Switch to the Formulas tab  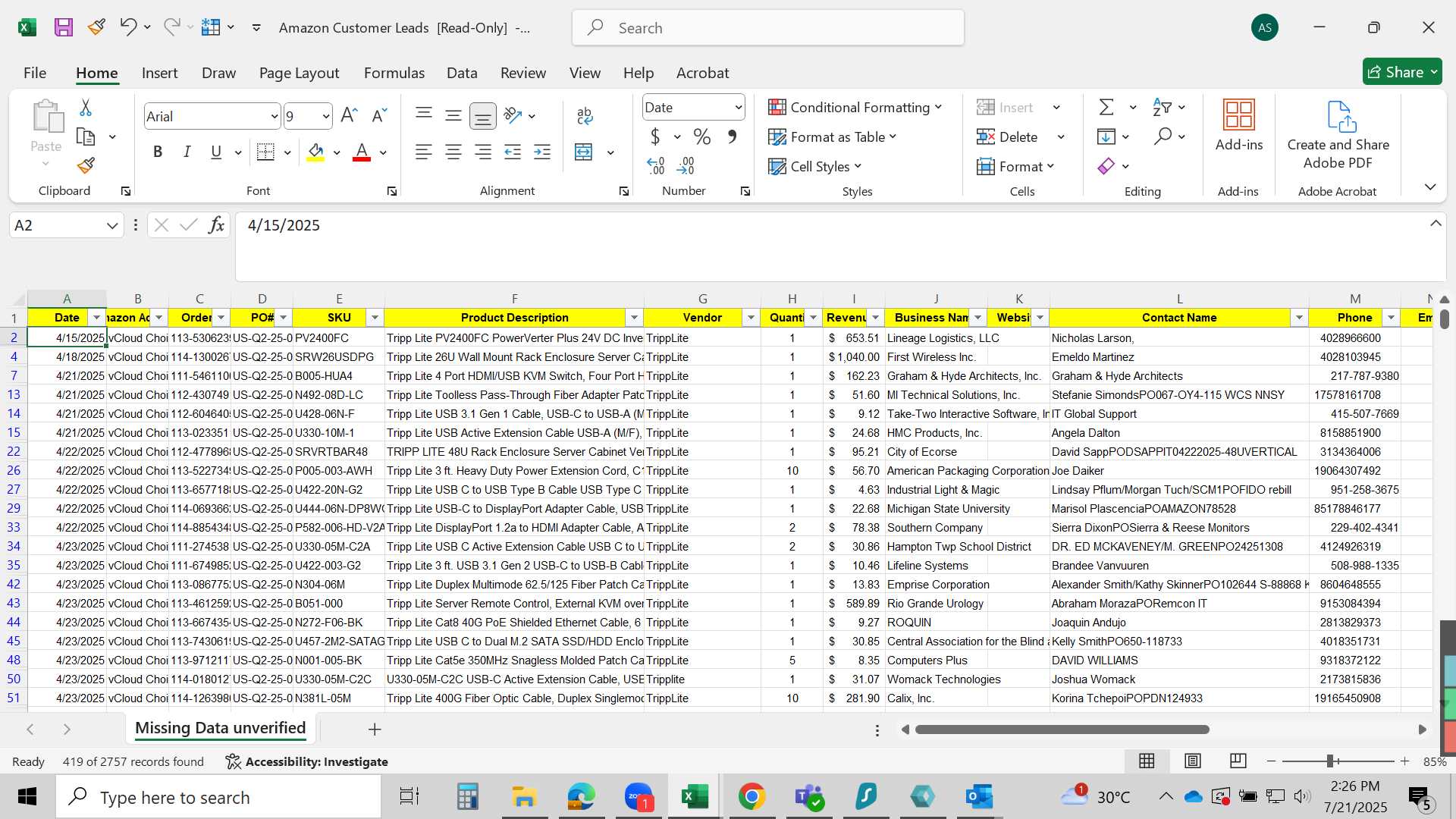pos(394,73)
